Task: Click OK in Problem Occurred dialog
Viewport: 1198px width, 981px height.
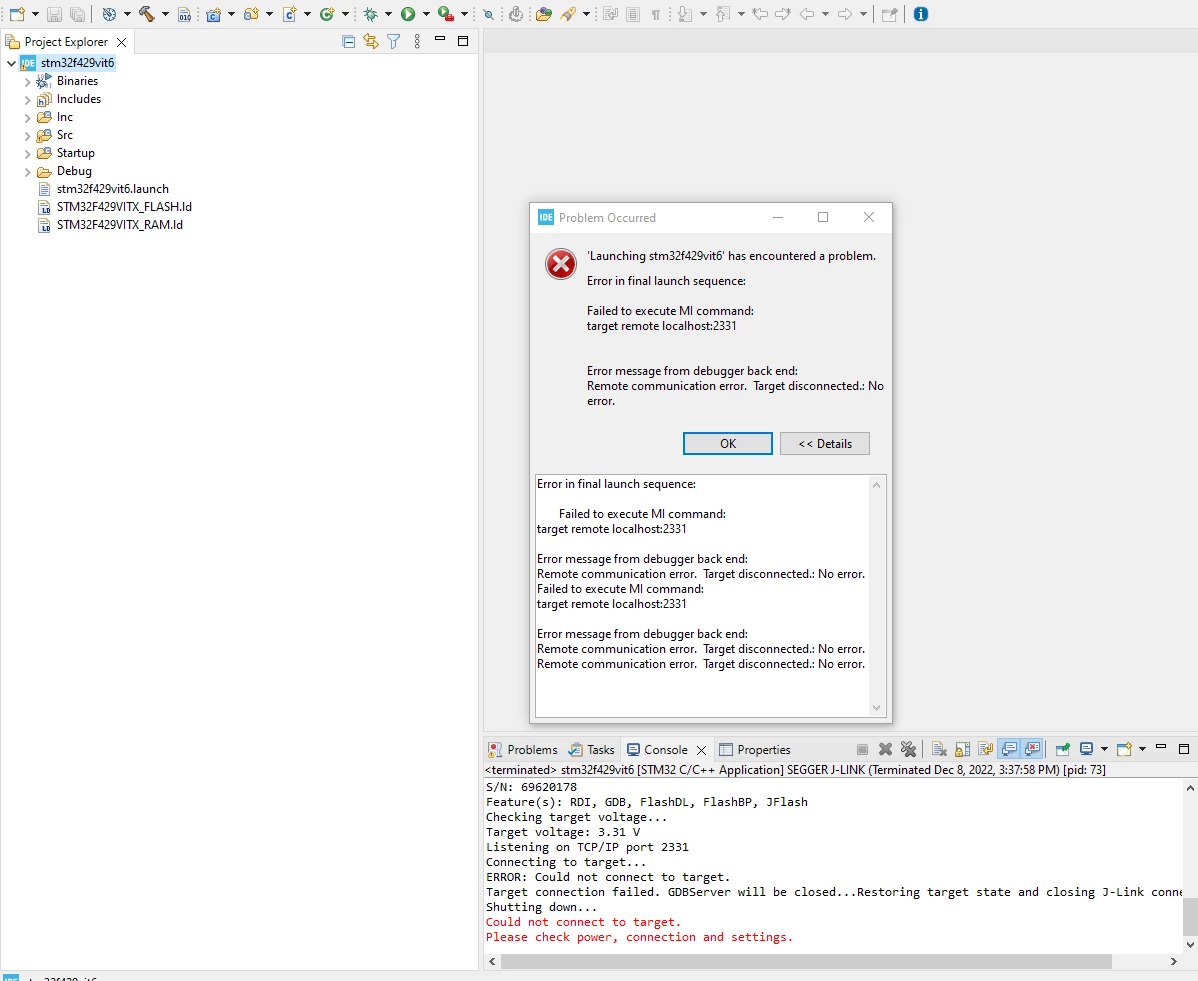Action: (727, 443)
